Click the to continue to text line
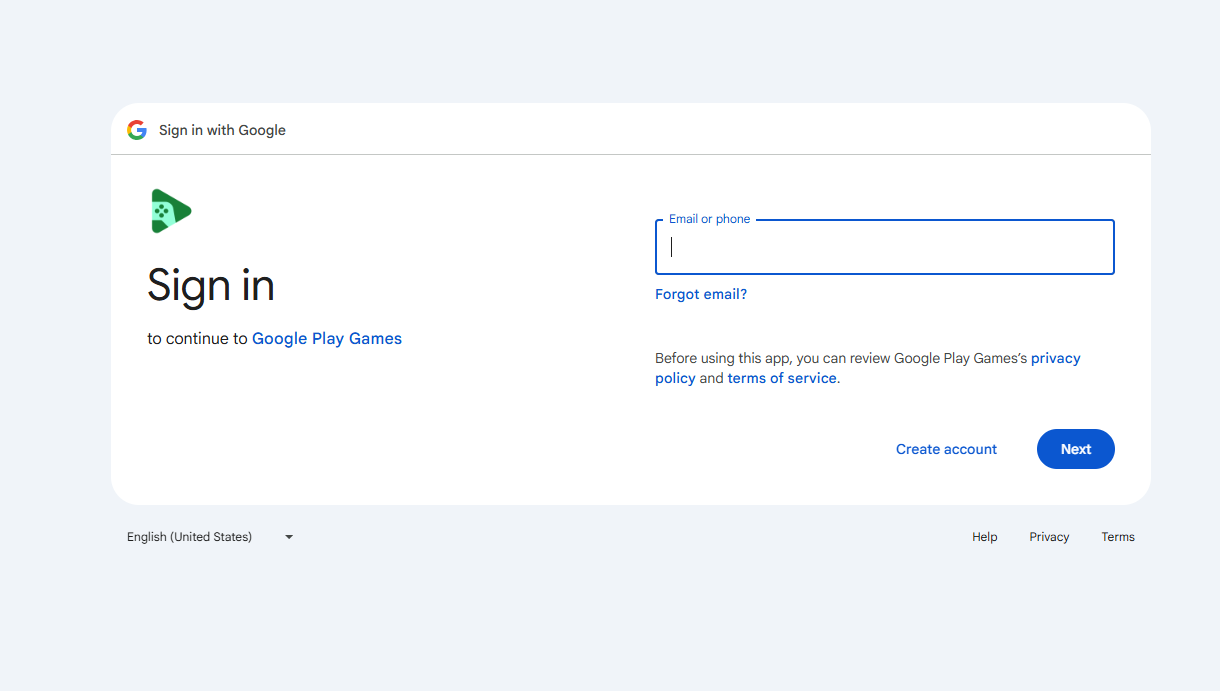The image size is (1220, 691). (x=197, y=338)
